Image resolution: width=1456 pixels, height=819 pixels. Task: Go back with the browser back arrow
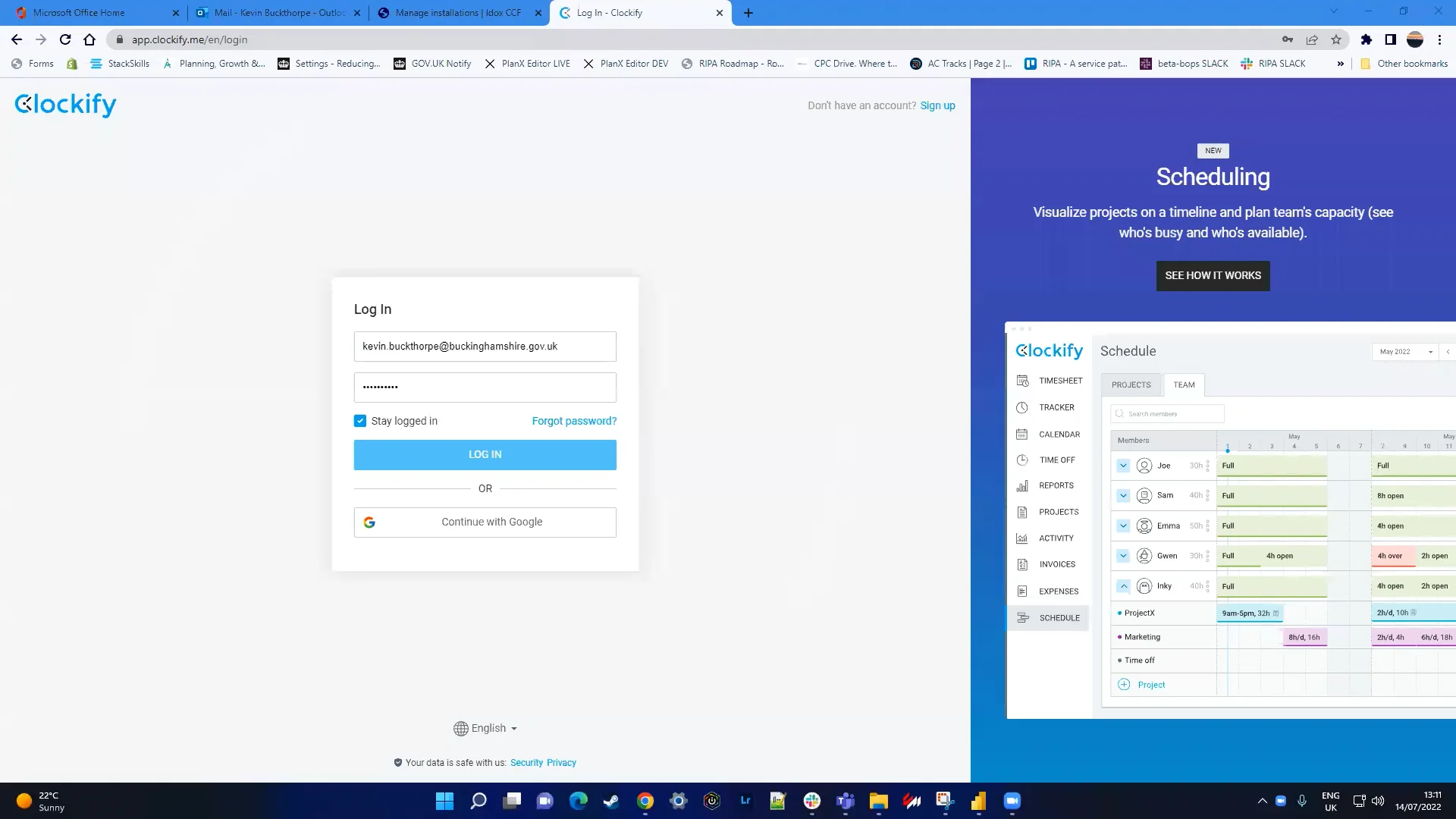point(17,39)
